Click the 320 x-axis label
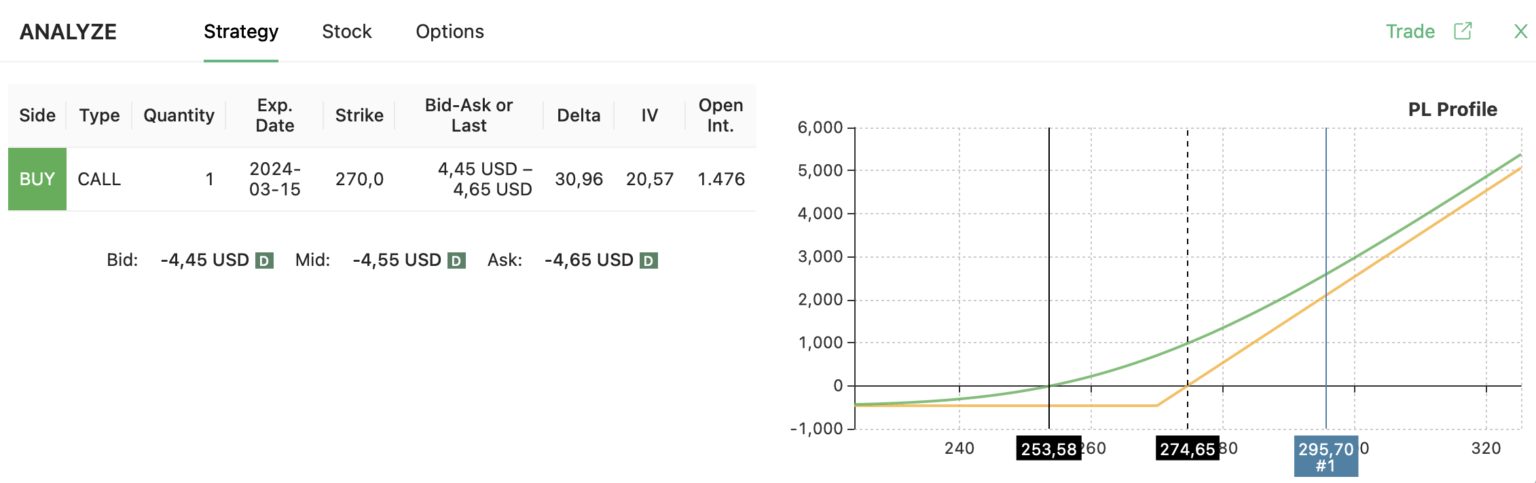Image resolution: width=1536 pixels, height=483 pixels. [x=1485, y=448]
